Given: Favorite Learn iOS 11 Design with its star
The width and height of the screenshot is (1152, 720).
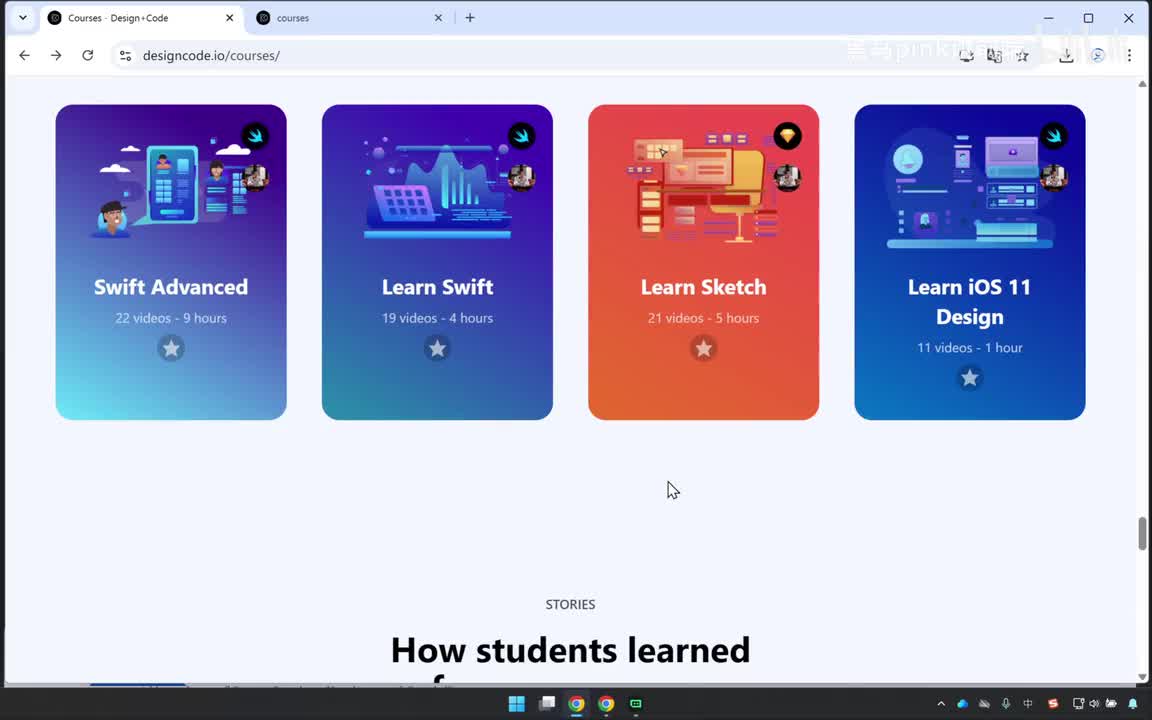Looking at the screenshot, I should [970, 378].
